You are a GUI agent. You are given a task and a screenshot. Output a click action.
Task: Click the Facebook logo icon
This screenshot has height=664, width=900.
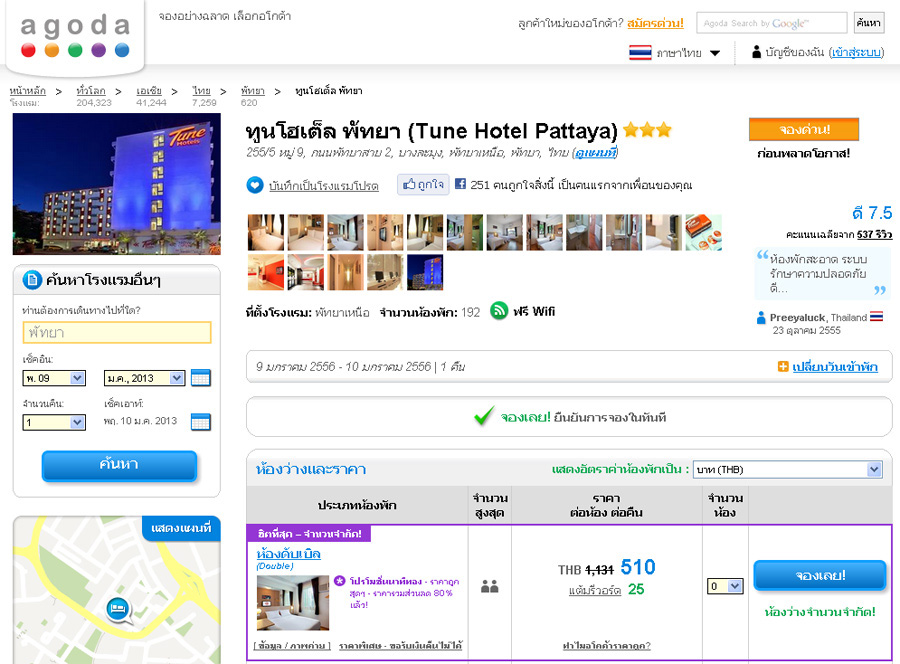click(460, 184)
